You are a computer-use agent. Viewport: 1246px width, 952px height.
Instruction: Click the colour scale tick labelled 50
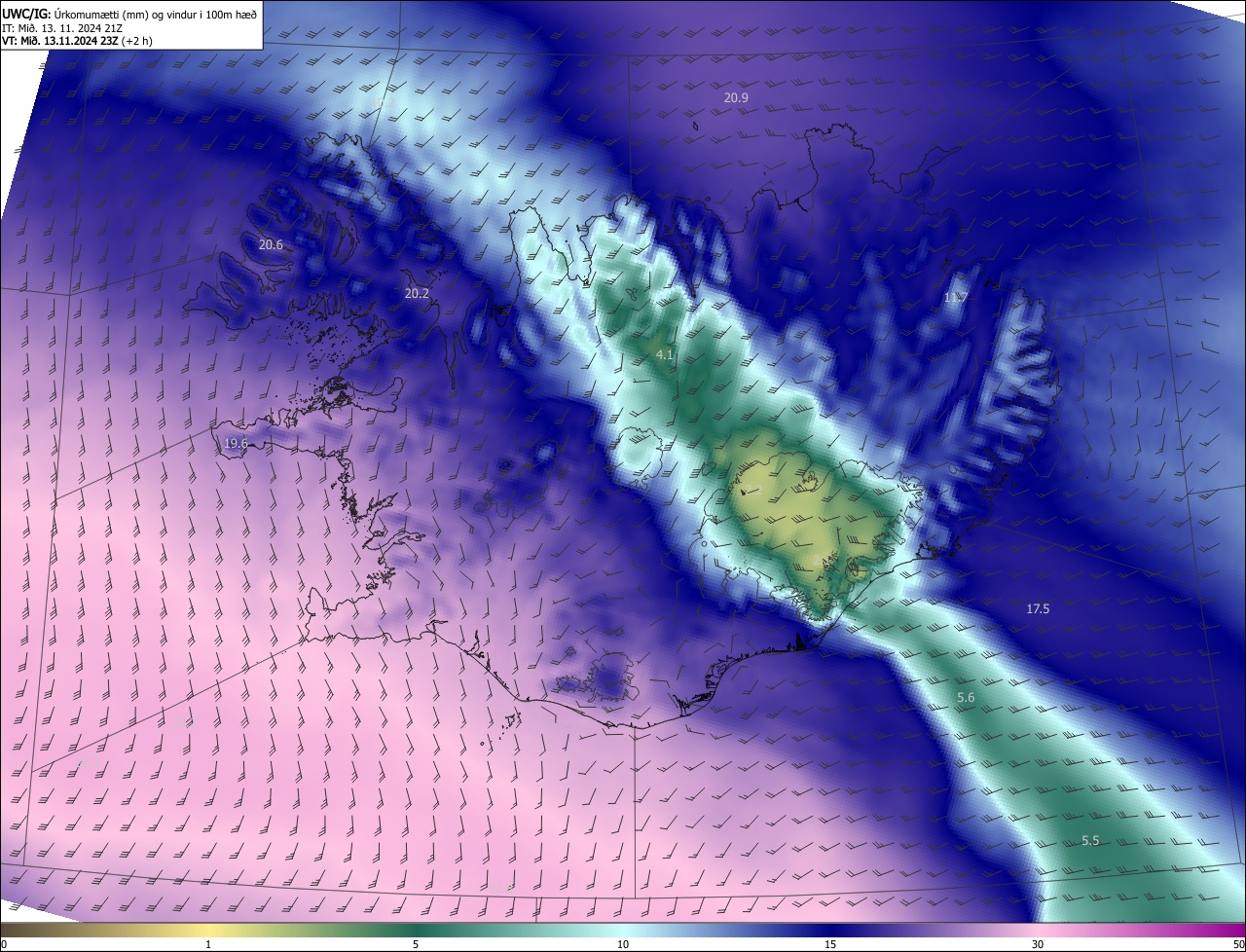pyautogui.click(x=1238, y=944)
